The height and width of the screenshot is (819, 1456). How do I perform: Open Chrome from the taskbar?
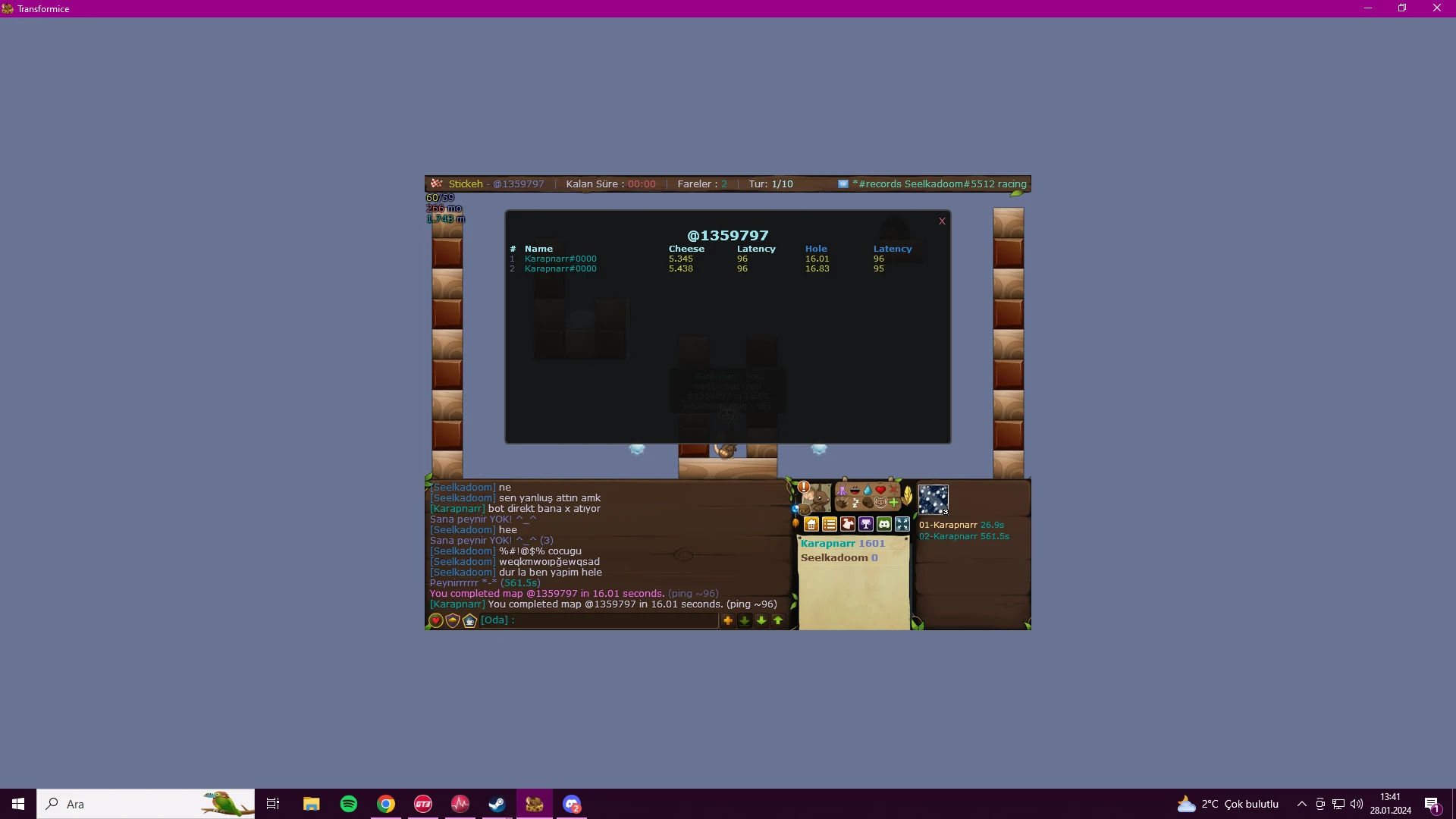(x=386, y=804)
